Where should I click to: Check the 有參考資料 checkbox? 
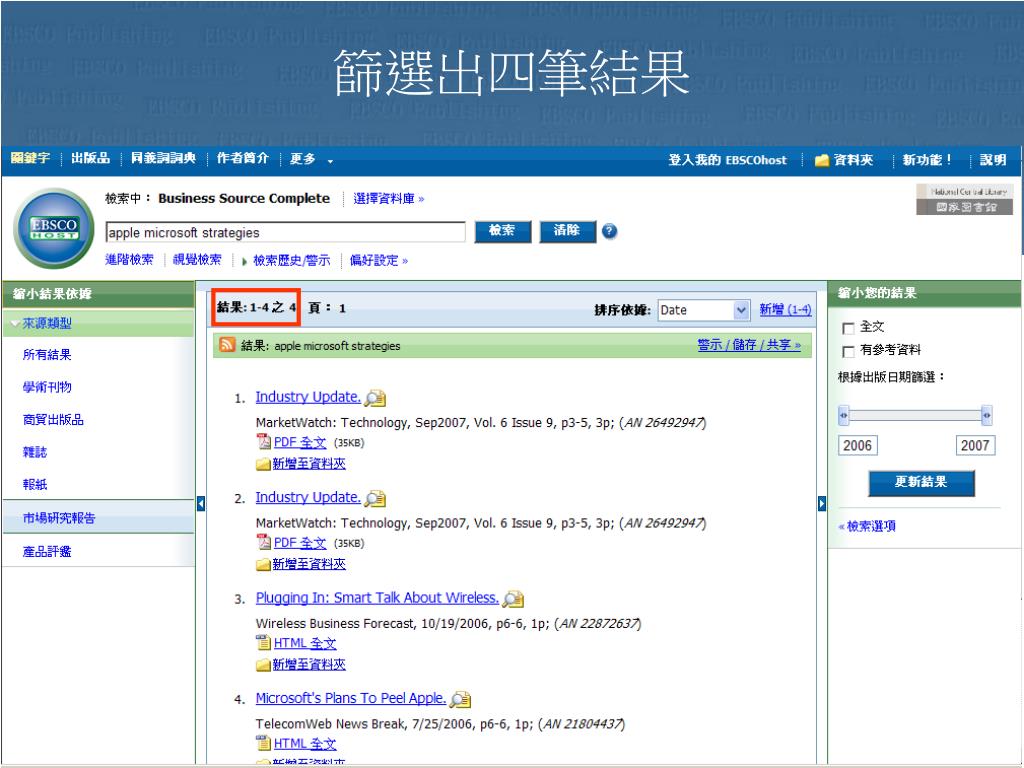coord(848,351)
